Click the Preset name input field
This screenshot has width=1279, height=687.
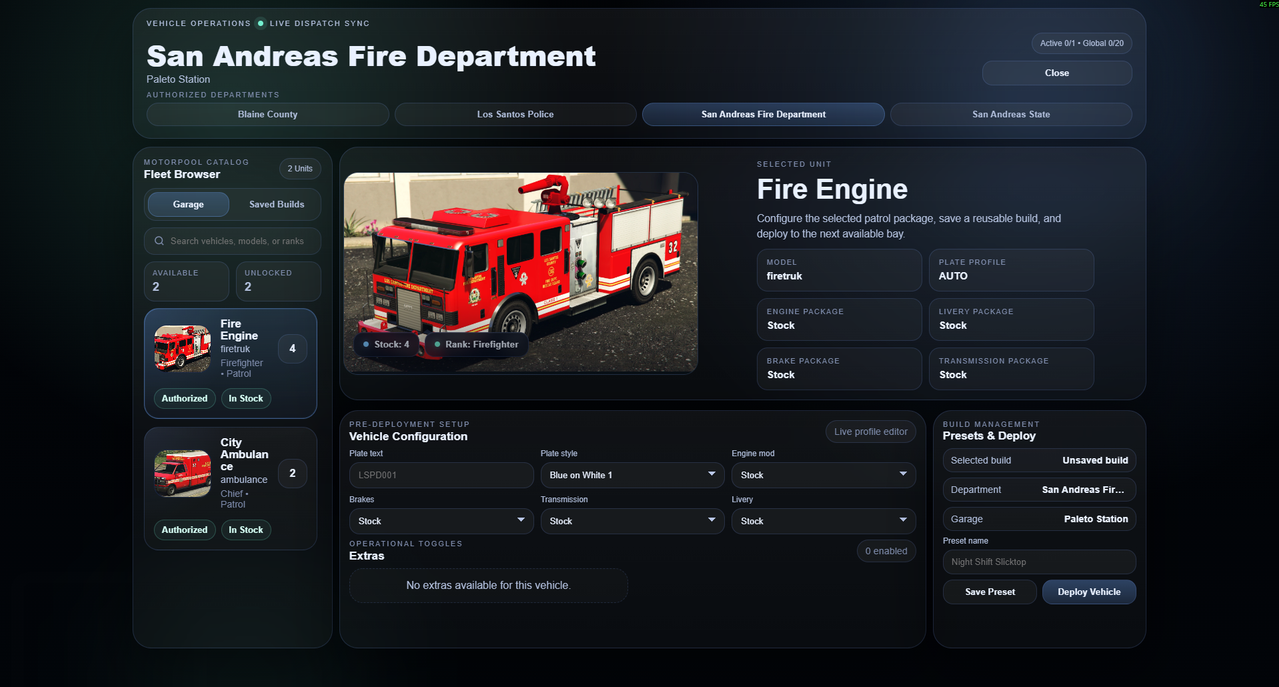click(1039, 562)
